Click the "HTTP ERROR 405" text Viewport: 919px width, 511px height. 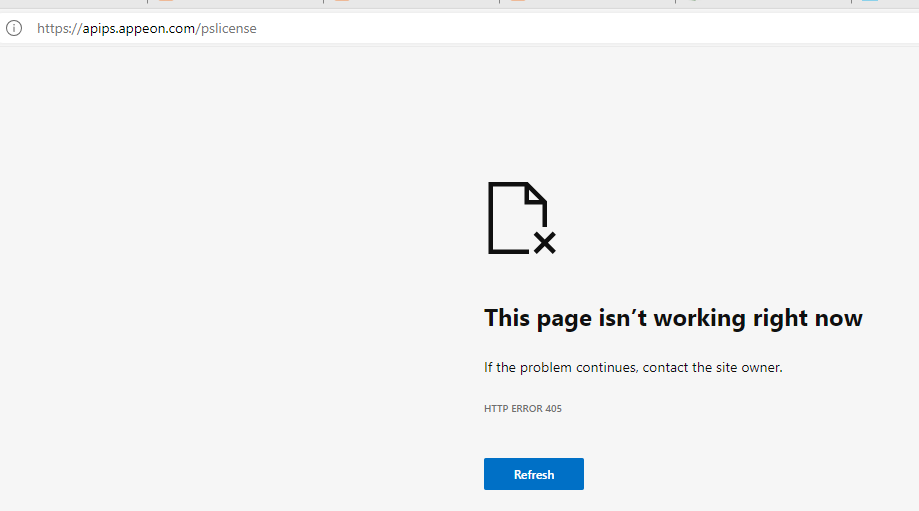(x=522, y=408)
